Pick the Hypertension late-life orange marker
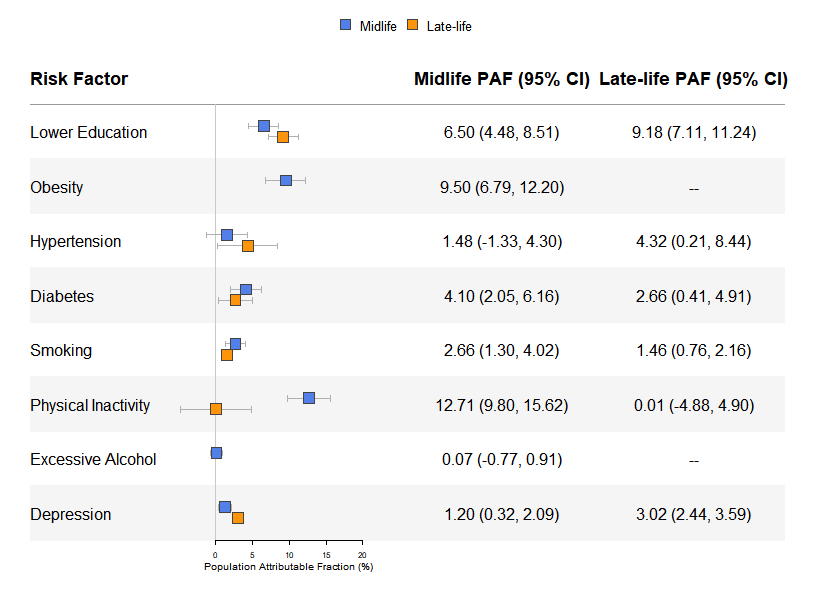 [248, 246]
